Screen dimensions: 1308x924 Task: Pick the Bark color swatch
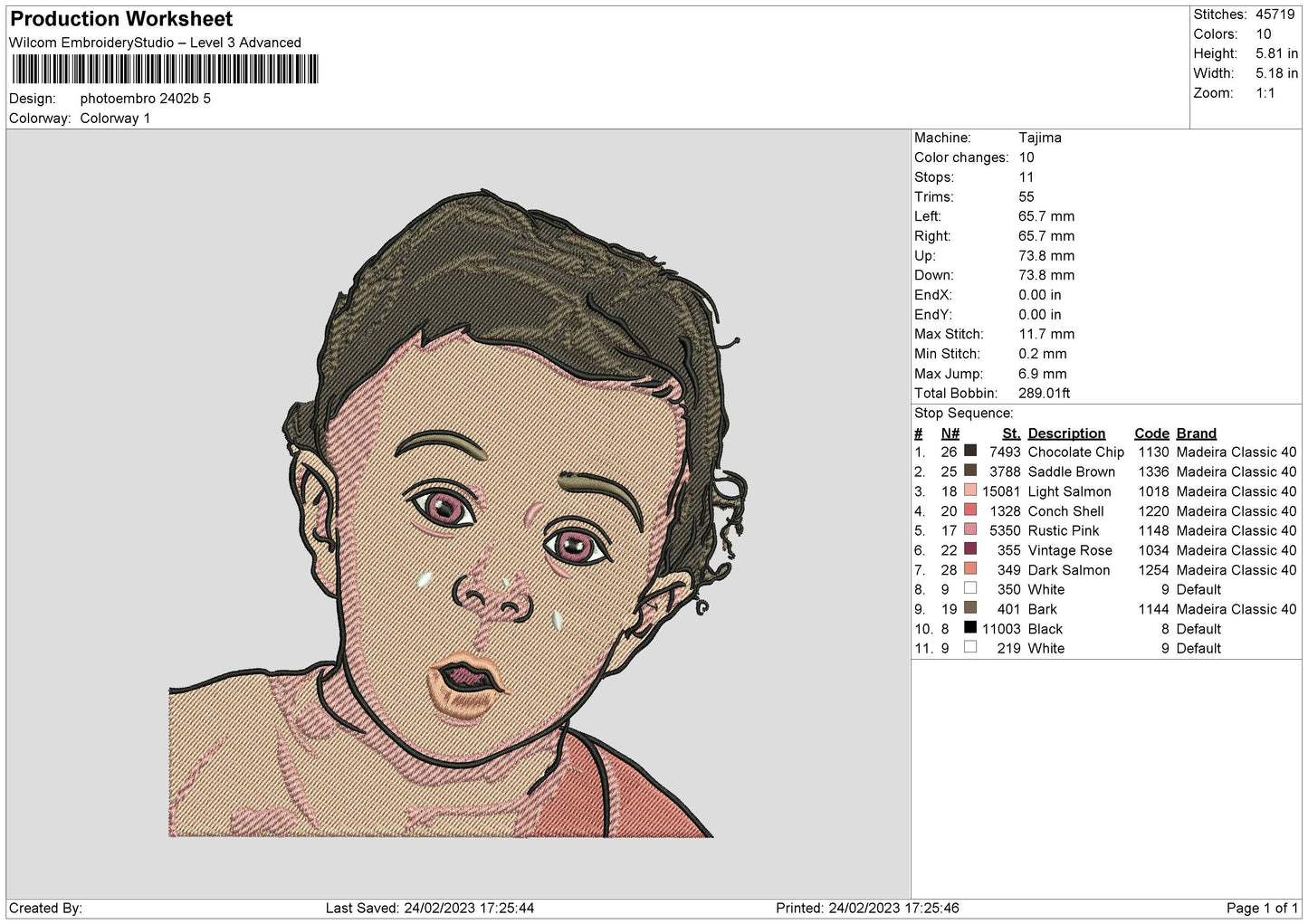pyautogui.click(x=970, y=608)
